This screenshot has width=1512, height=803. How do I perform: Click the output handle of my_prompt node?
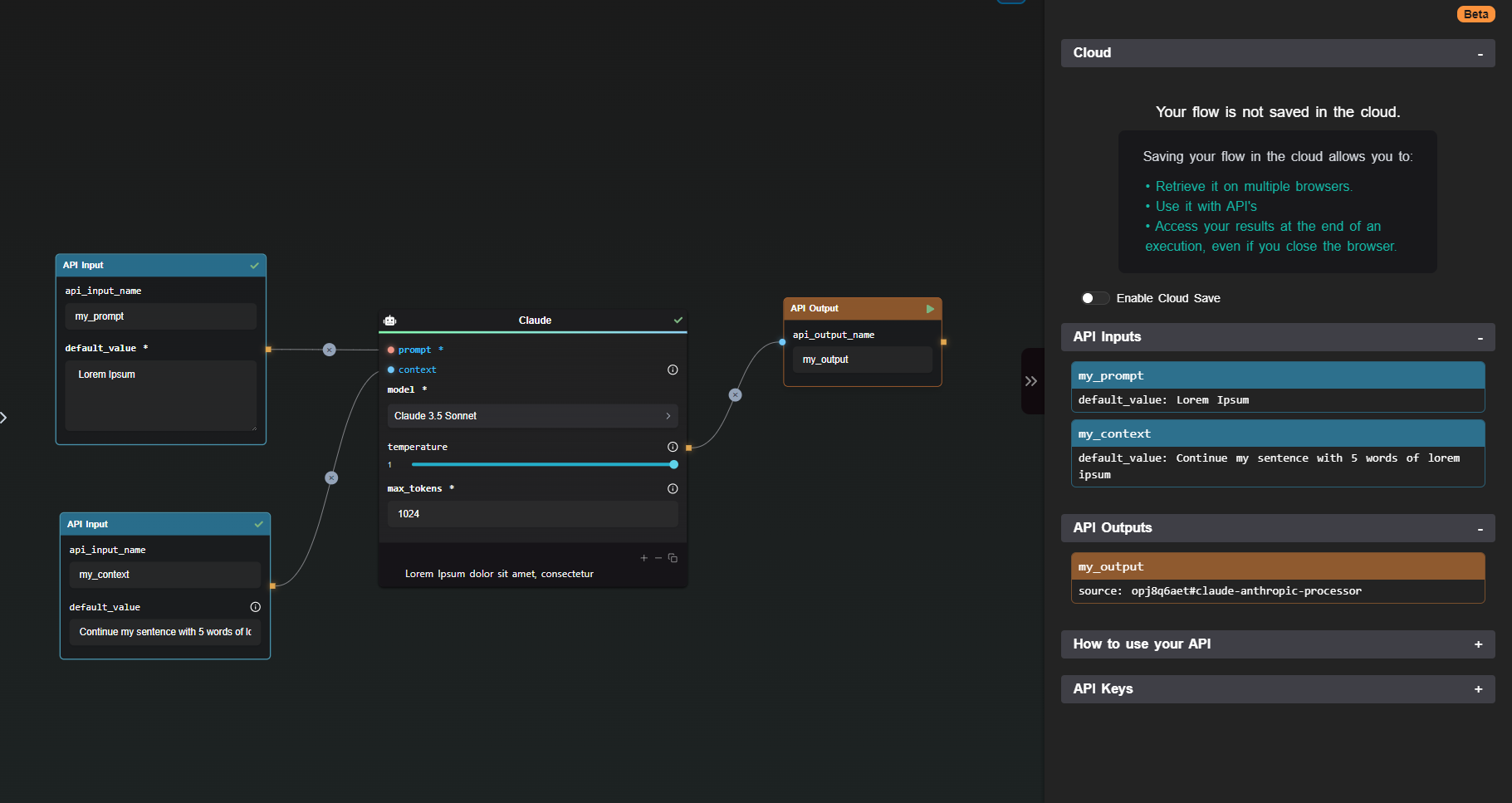(x=268, y=350)
